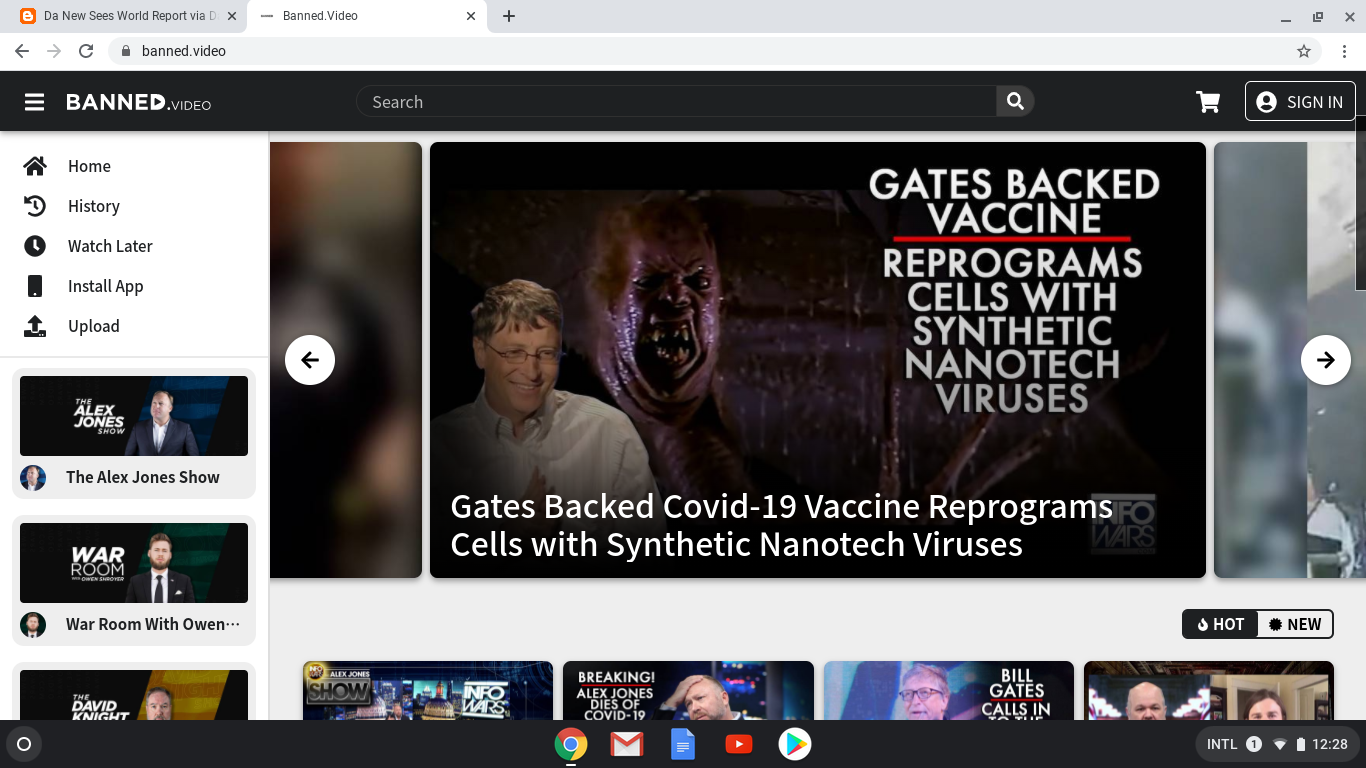
Task: Open the fourth video thumbnail with two people
Action: 1209,691
